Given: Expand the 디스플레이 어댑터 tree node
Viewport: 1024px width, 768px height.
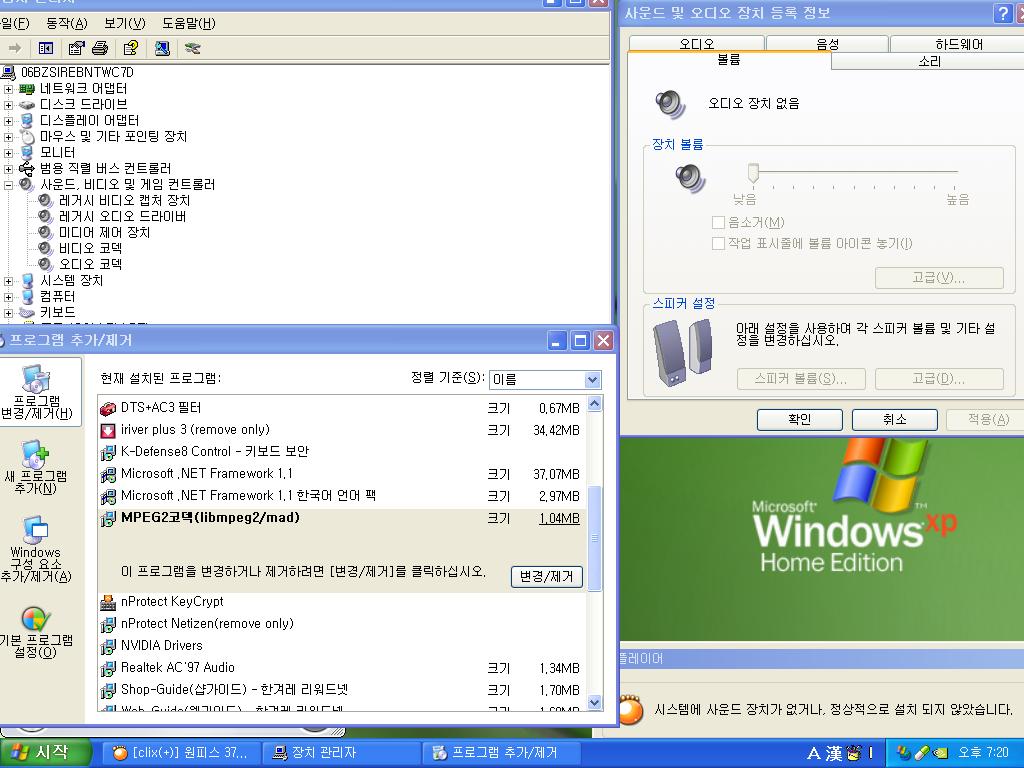Looking at the screenshot, I should 8,121.
